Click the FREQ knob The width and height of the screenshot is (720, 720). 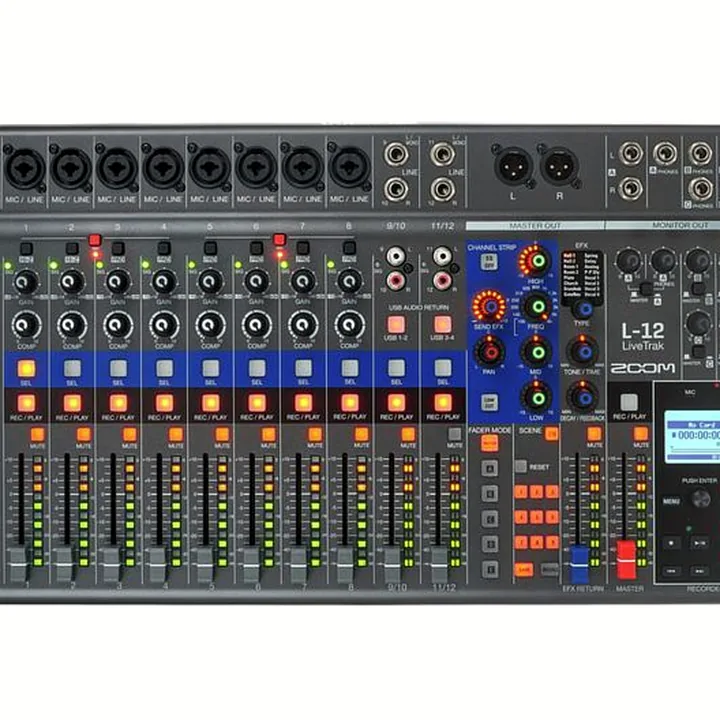538,306
